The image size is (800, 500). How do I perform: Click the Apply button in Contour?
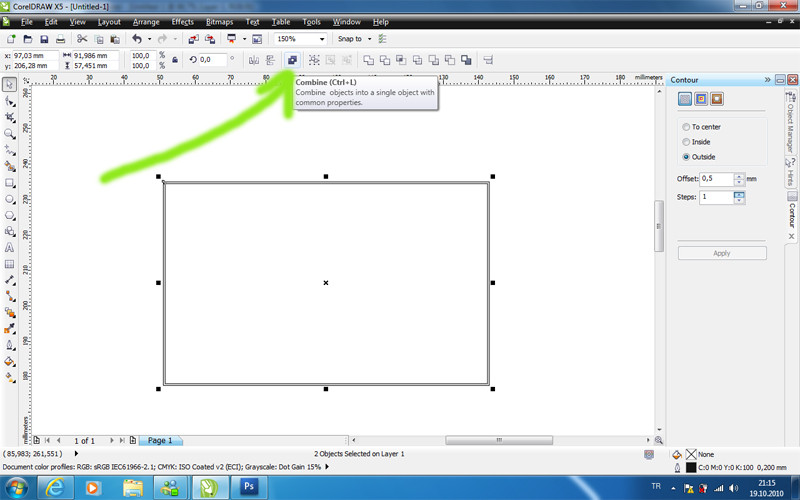pyautogui.click(x=722, y=253)
